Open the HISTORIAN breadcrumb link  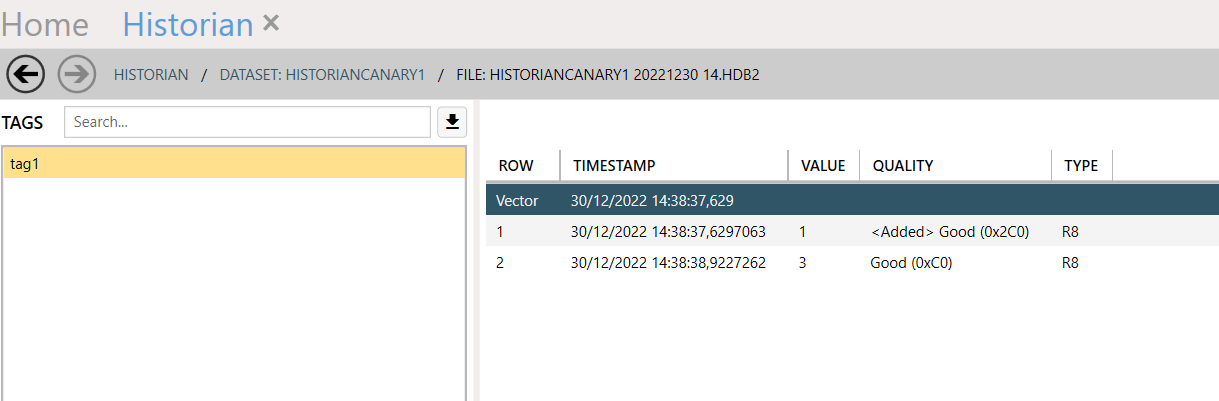click(151, 75)
